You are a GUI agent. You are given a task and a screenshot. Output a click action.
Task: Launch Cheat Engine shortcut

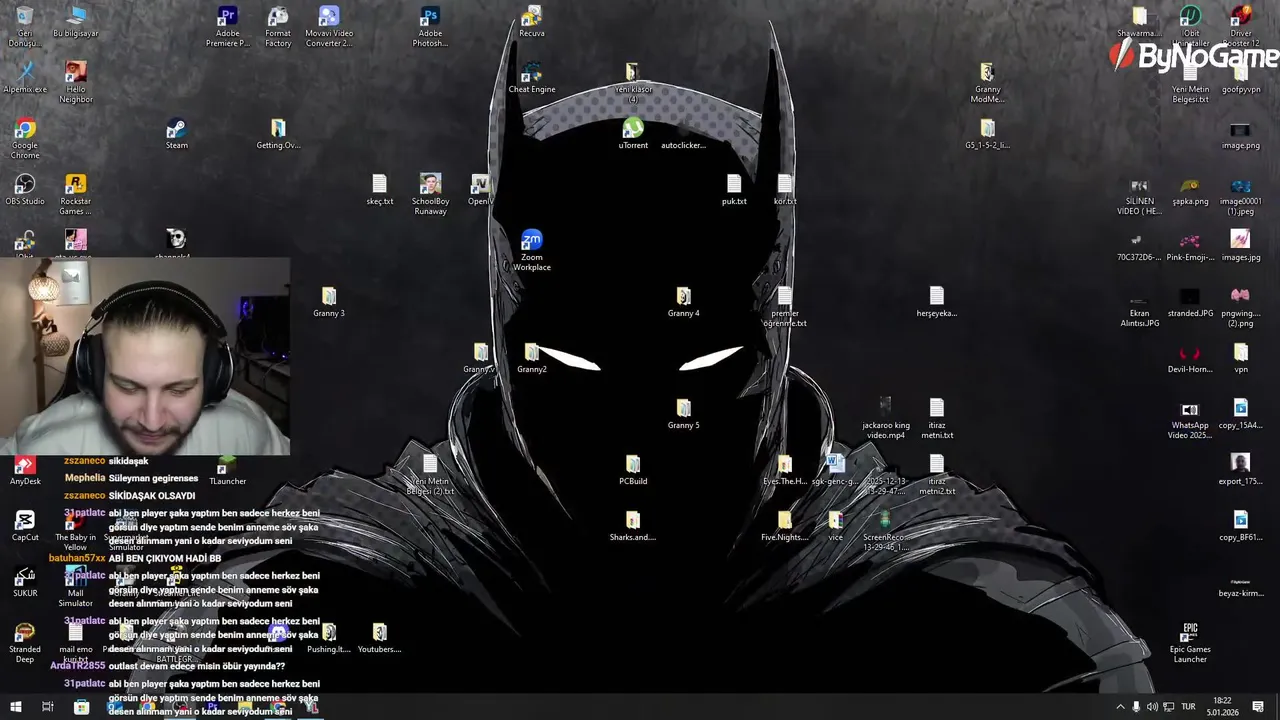[532, 78]
